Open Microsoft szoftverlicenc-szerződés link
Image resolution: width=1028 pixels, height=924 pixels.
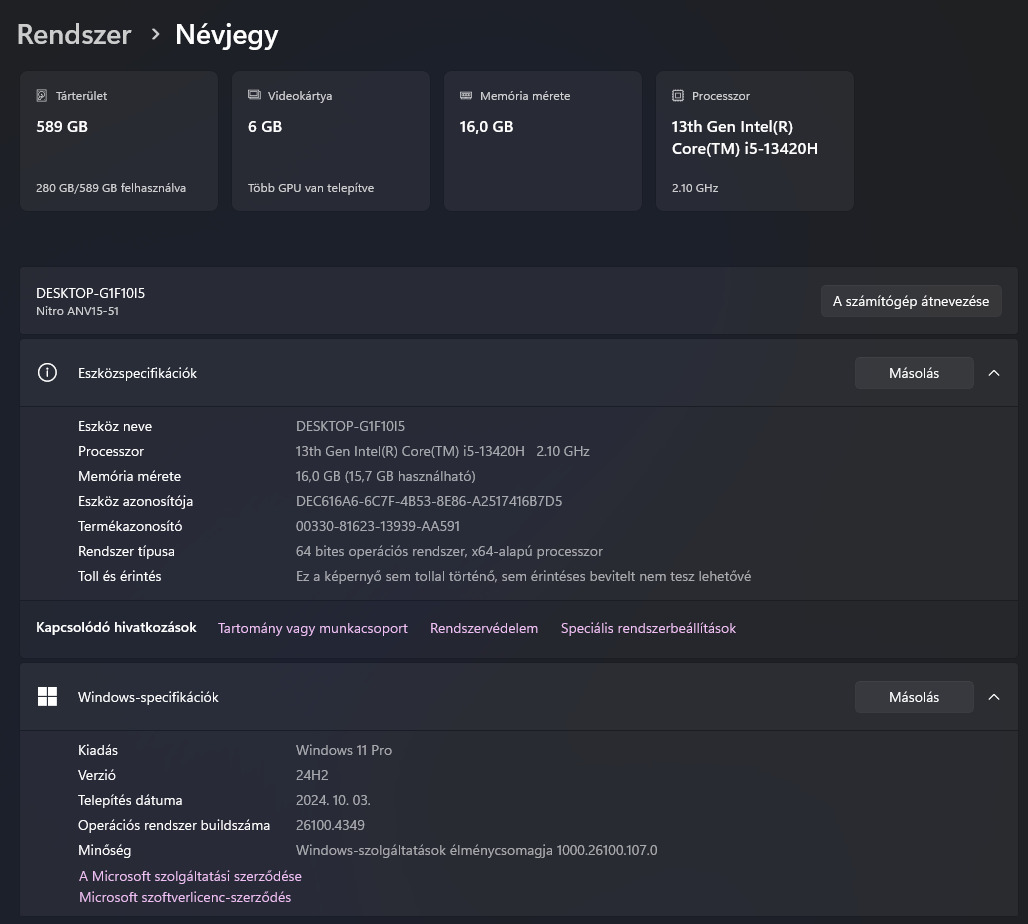[185, 897]
